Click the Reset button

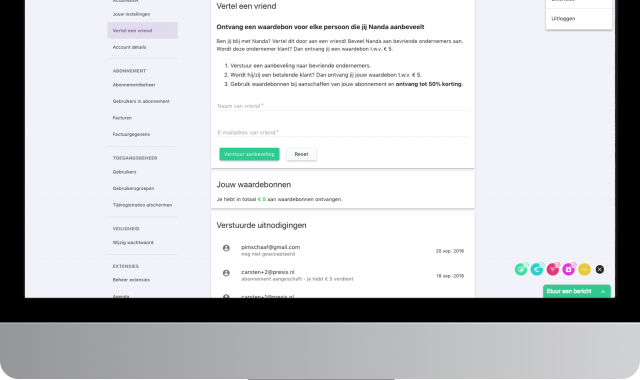click(x=301, y=154)
